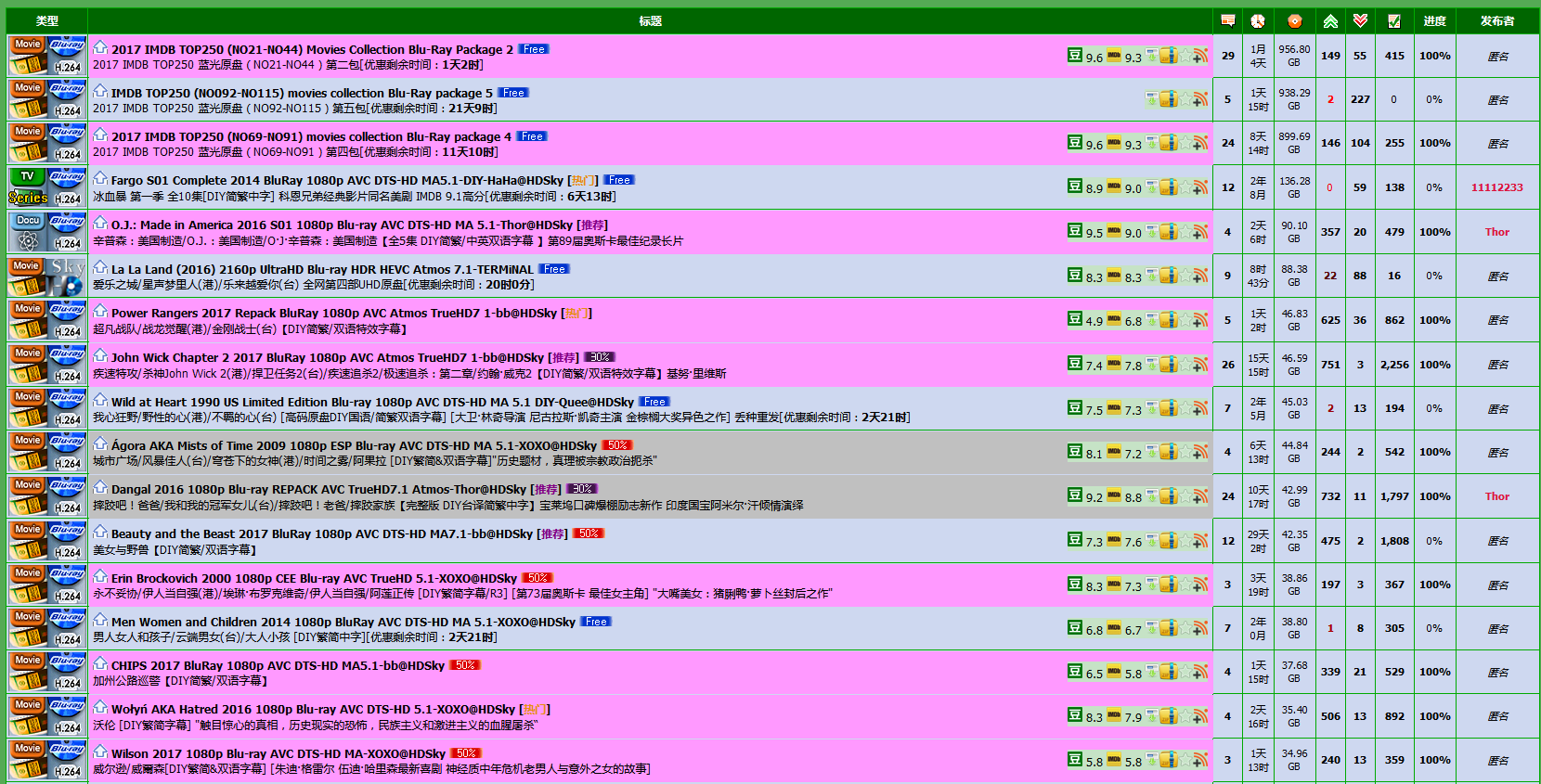Viewport: 1541px width, 784px height.
Task: View 26 comments on John Wick Chapter 2
Action: pyautogui.click(x=1227, y=365)
